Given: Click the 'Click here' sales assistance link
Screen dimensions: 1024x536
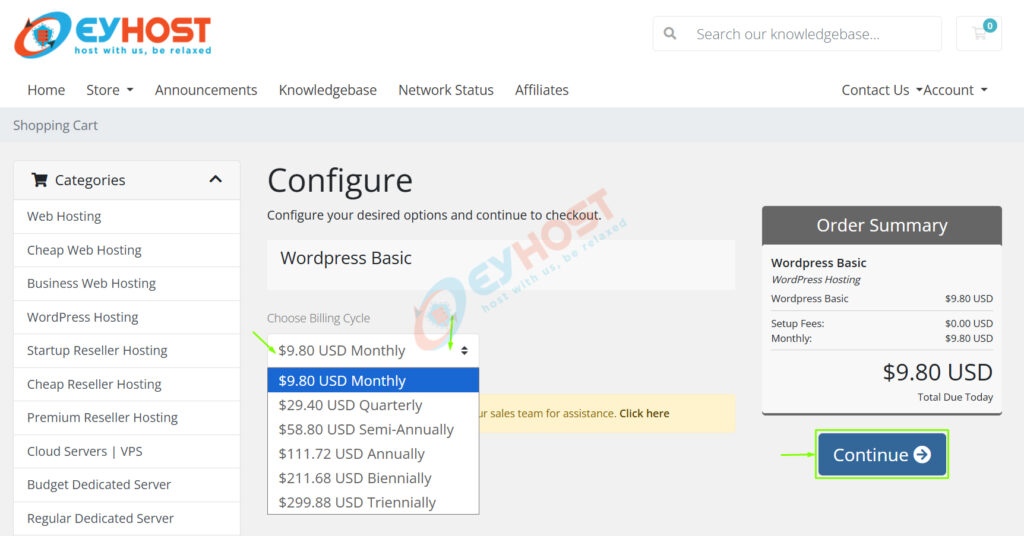Looking at the screenshot, I should tap(644, 413).
